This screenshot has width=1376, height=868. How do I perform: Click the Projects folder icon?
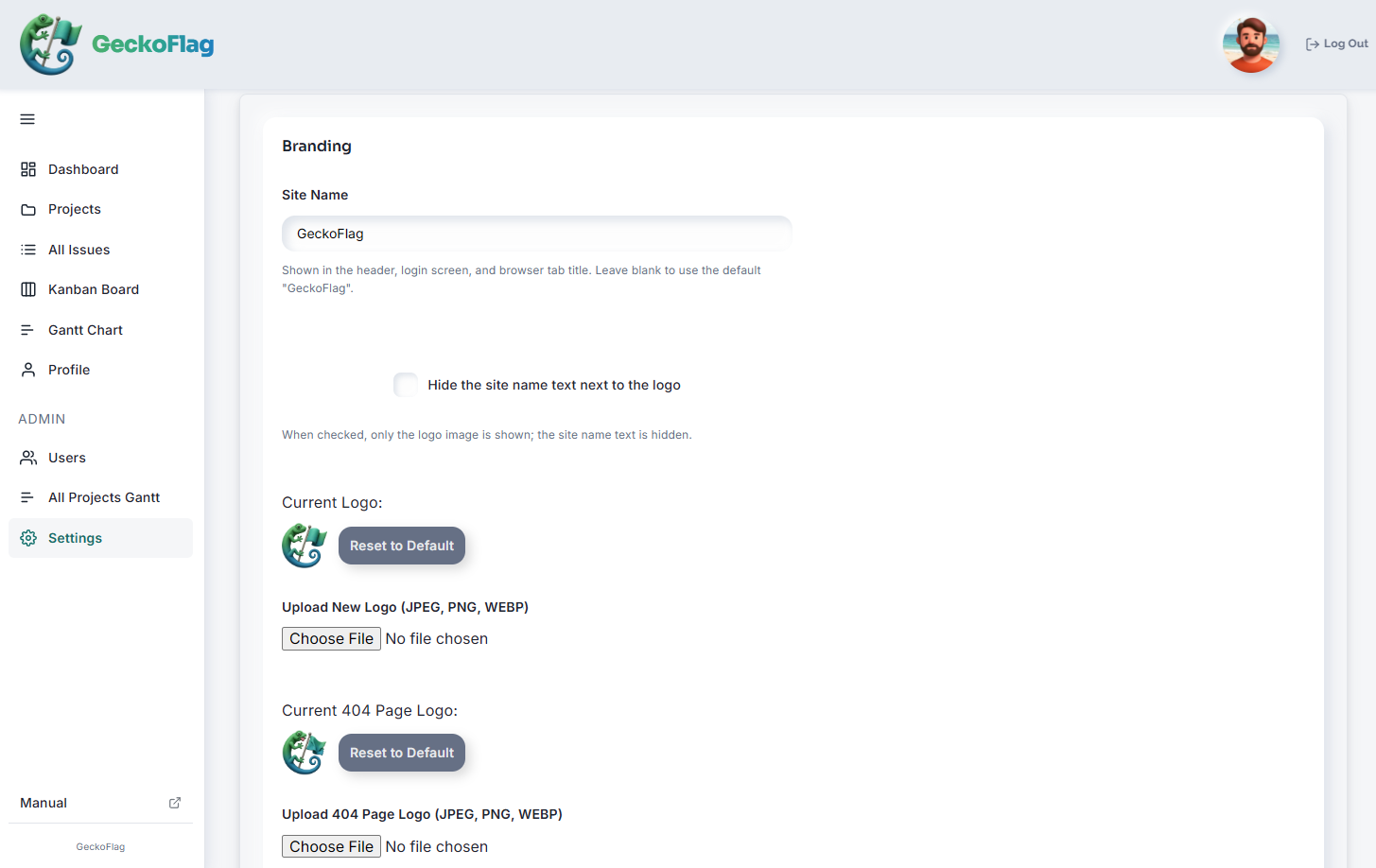pyautogui.click(x=28, y=210)
